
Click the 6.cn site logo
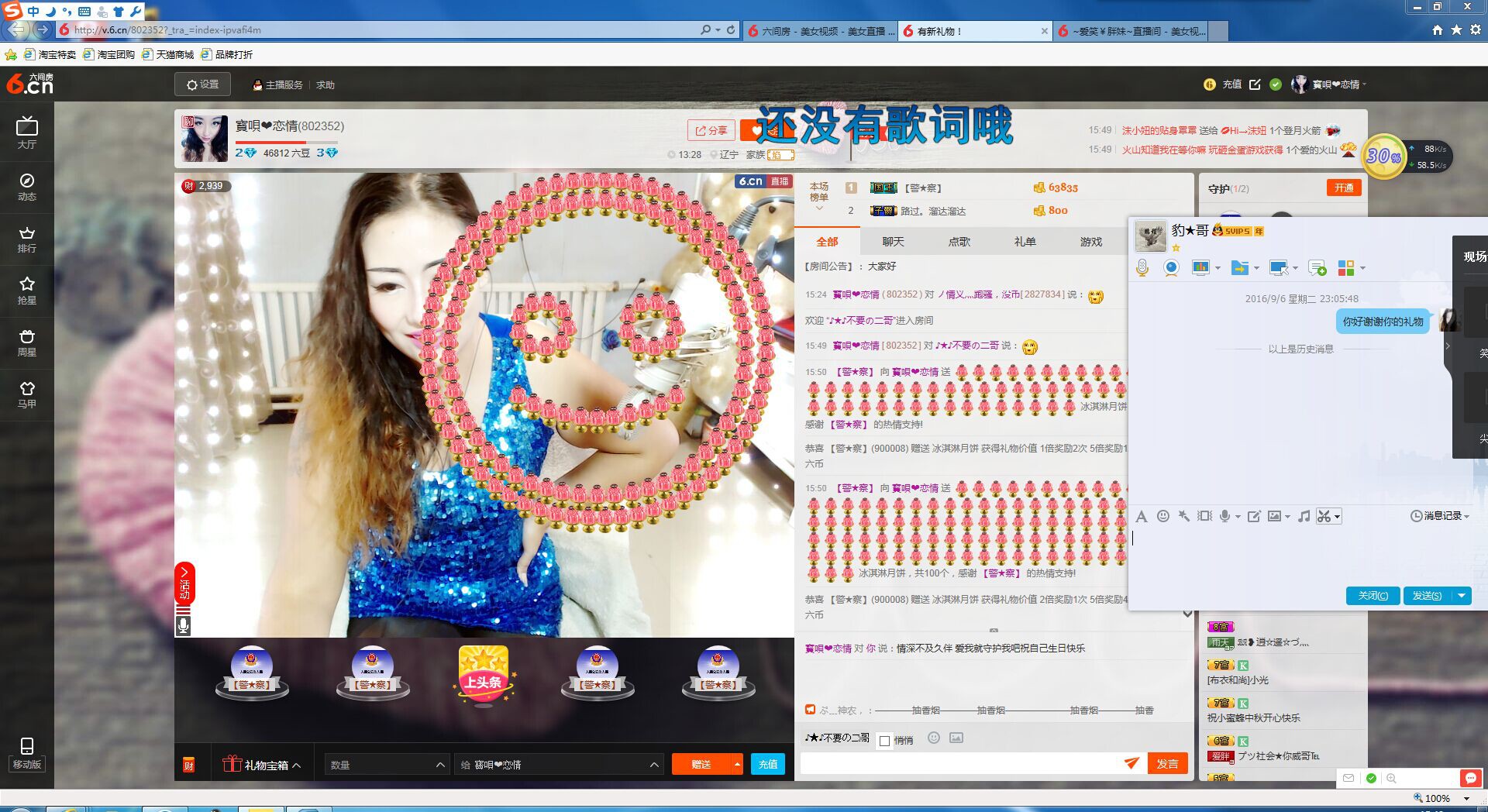coord(30,84)
